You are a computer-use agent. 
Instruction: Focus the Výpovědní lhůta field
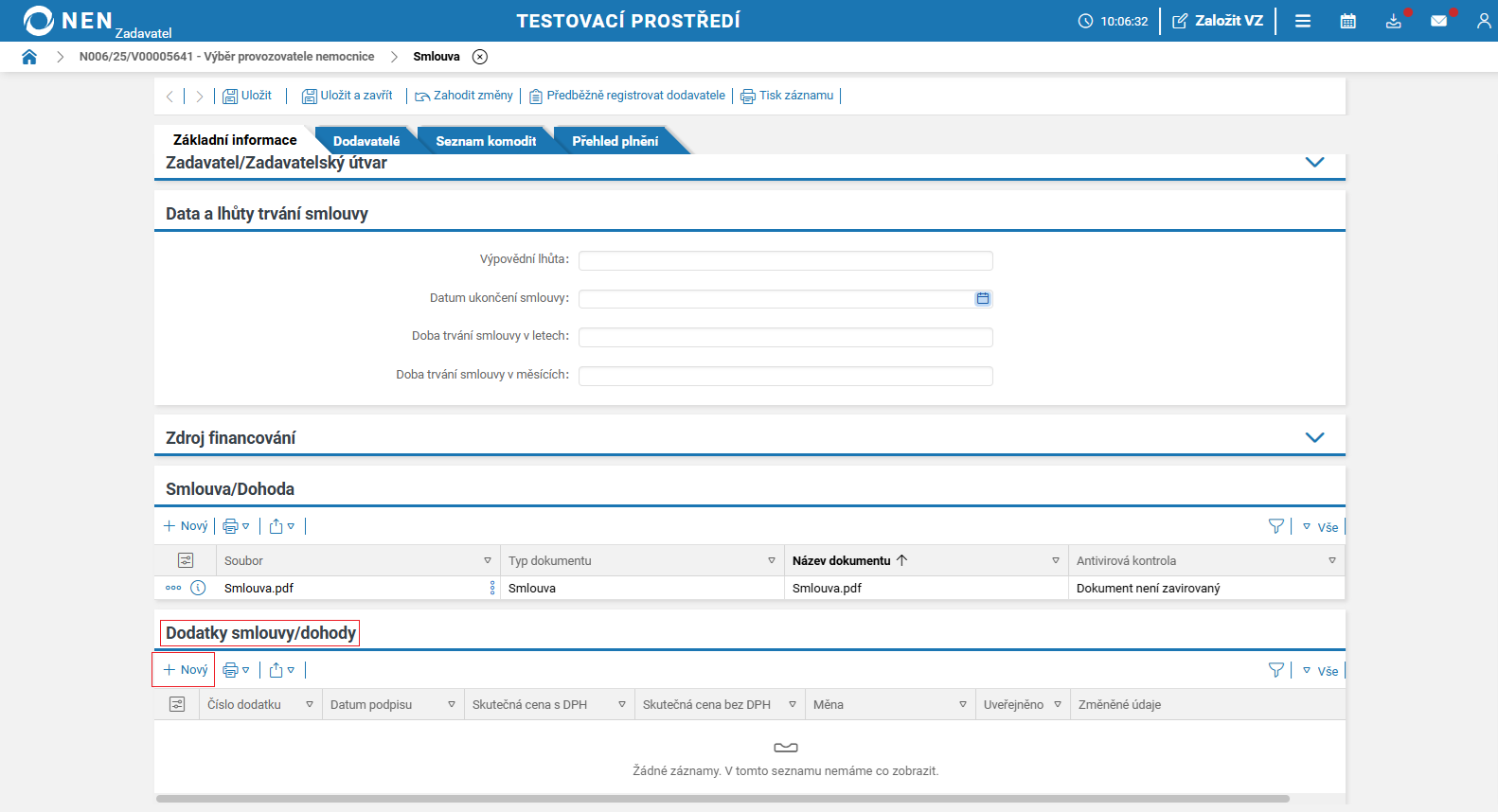[x=786, y=260]
